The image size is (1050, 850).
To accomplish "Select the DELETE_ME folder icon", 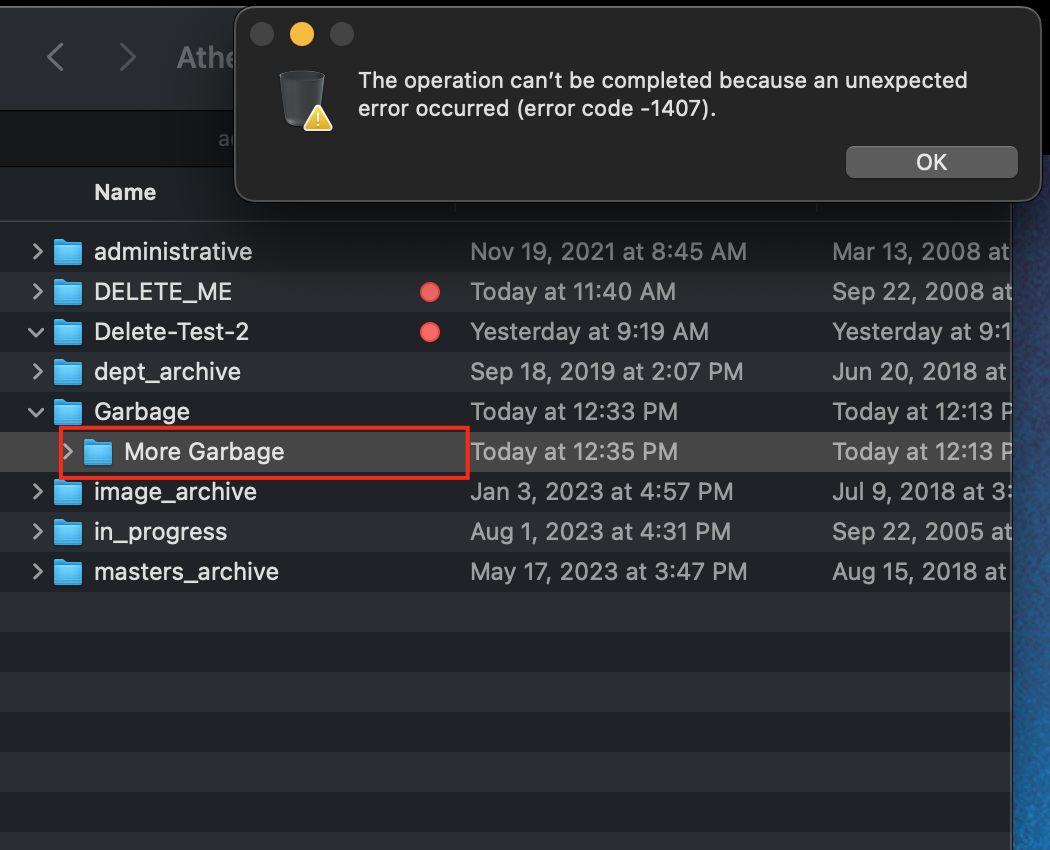I will point(68,292).
